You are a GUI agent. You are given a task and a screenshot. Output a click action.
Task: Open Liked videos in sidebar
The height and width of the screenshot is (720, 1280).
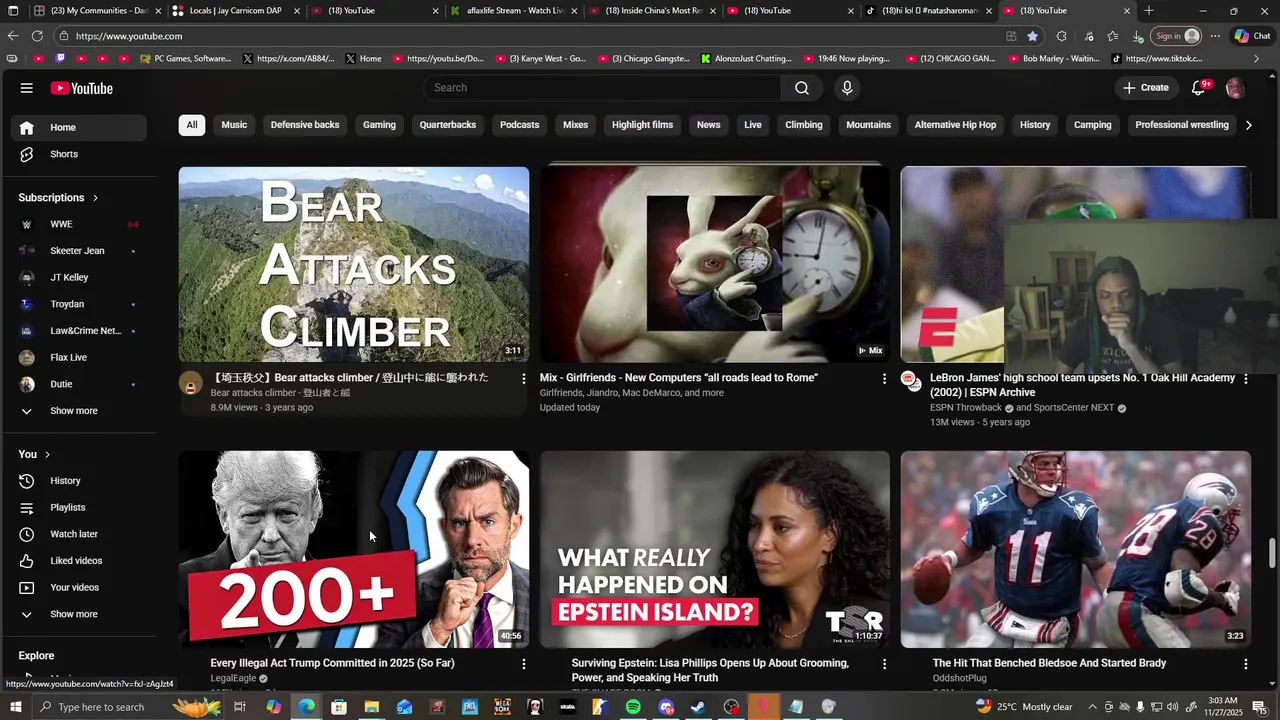coord(78,561)
